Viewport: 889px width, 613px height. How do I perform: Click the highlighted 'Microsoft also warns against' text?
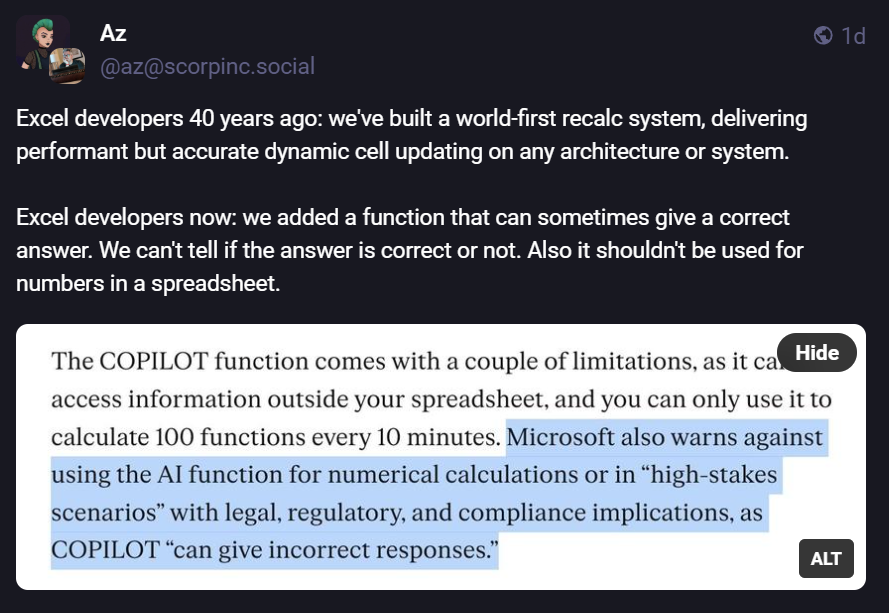coord(665,438)
